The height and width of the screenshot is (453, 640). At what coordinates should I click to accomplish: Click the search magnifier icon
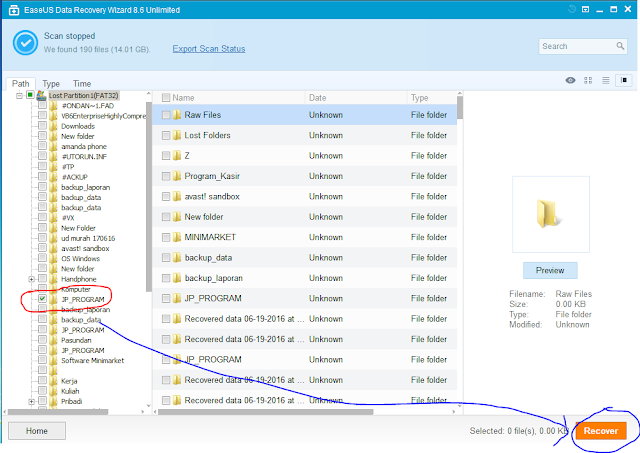click(620, 46)
